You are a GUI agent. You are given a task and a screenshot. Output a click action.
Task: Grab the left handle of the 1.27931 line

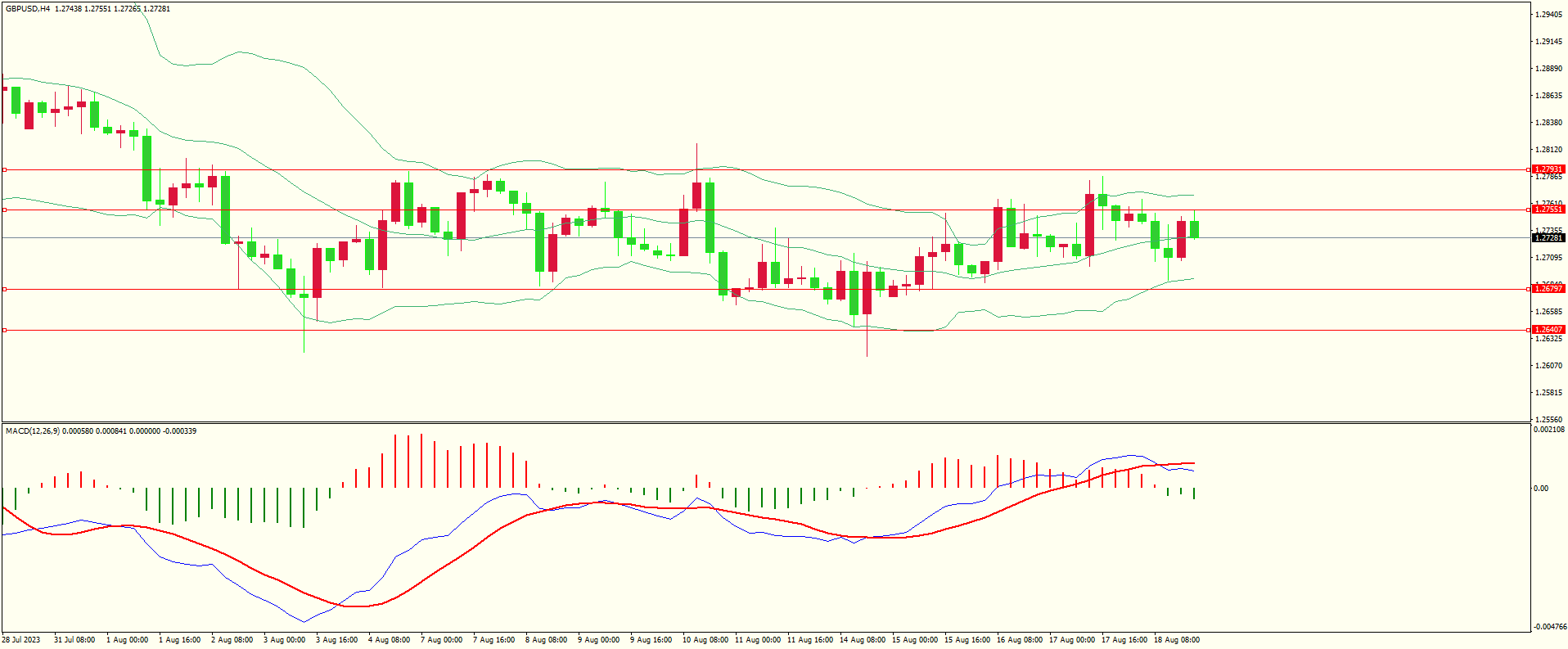(4, 169)
